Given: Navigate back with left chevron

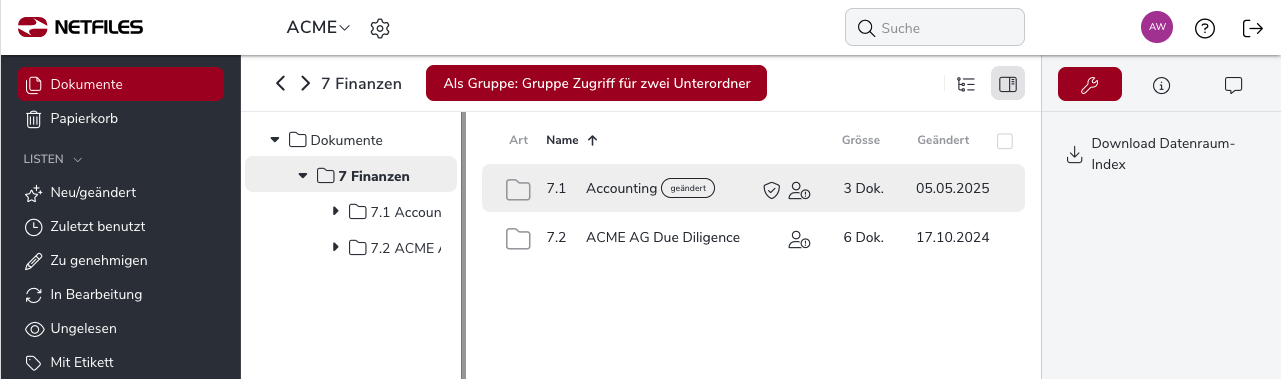Looking at the screenshot, I should point(281,83).
